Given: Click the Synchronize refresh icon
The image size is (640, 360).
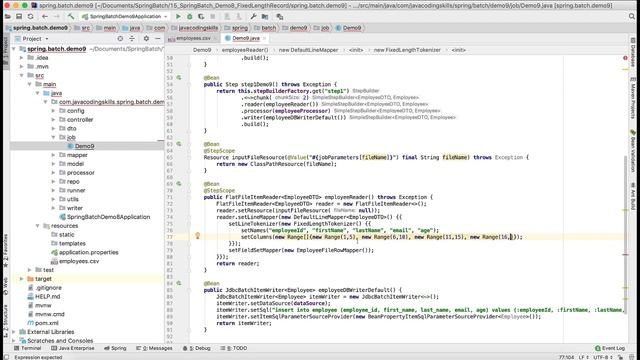Looking at the screenshot, I should [x=31, y=16].
